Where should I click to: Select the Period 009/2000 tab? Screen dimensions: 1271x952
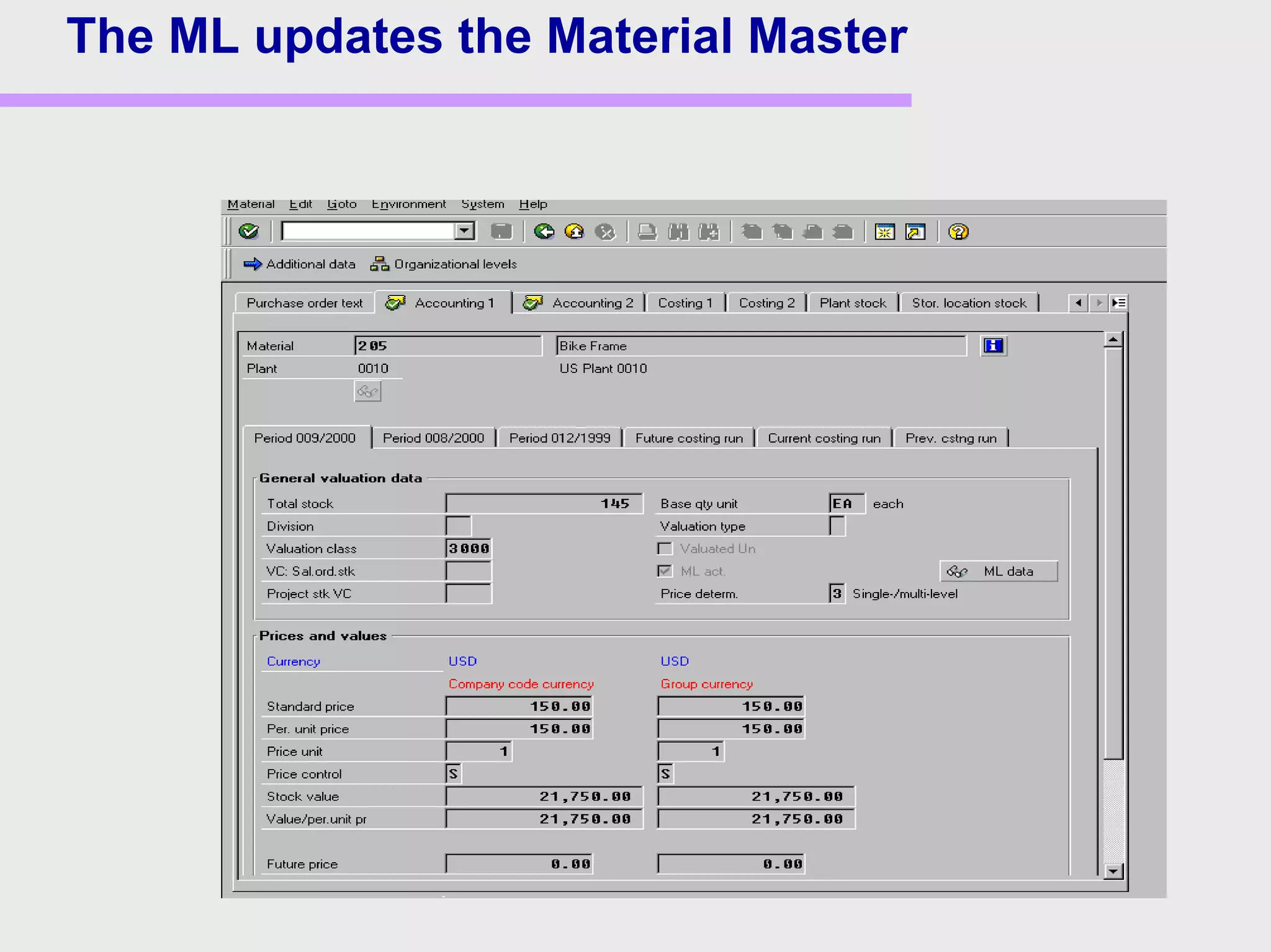(x=306, y=438)
